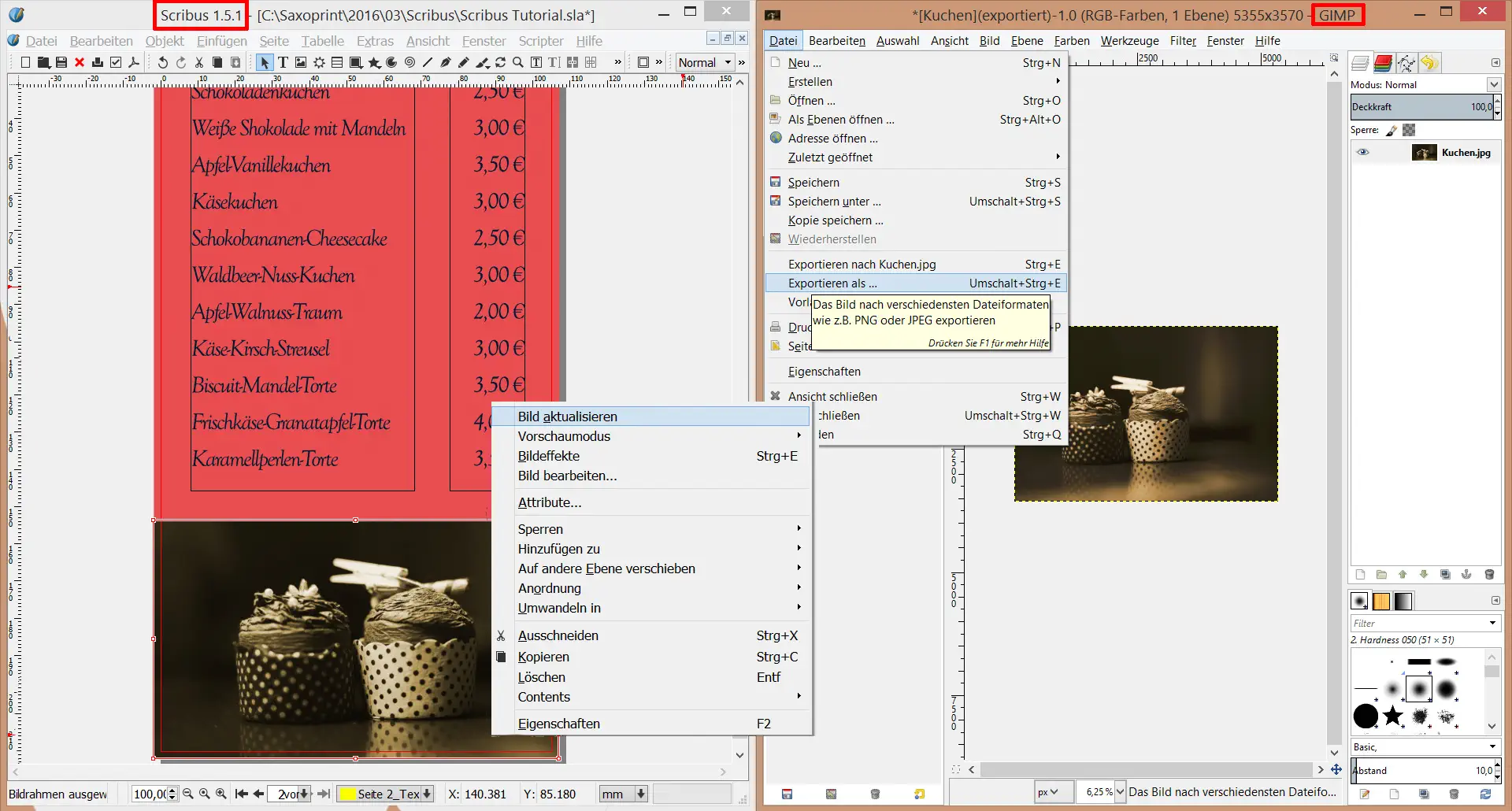Click the Kuchen.jpg layer thumbnail

1425,152
